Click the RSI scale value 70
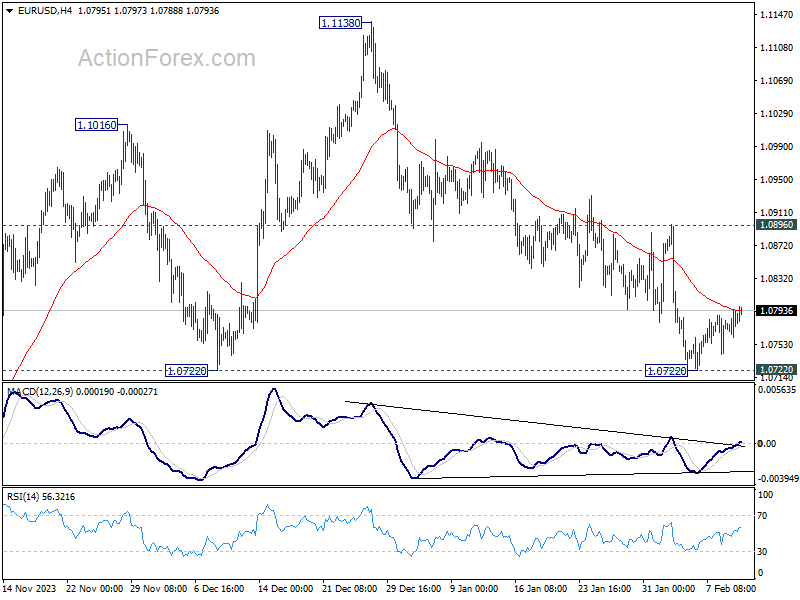Screen dimensions: 800x600 click(762, 516)
